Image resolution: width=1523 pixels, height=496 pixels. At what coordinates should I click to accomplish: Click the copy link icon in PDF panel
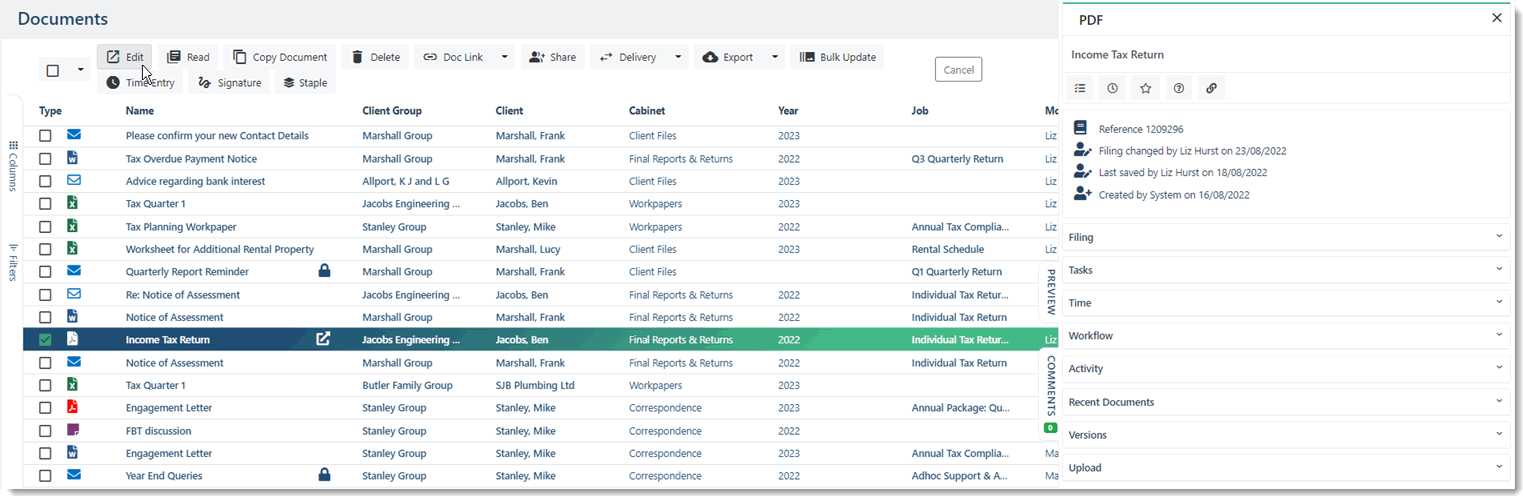pos(1212,88)
